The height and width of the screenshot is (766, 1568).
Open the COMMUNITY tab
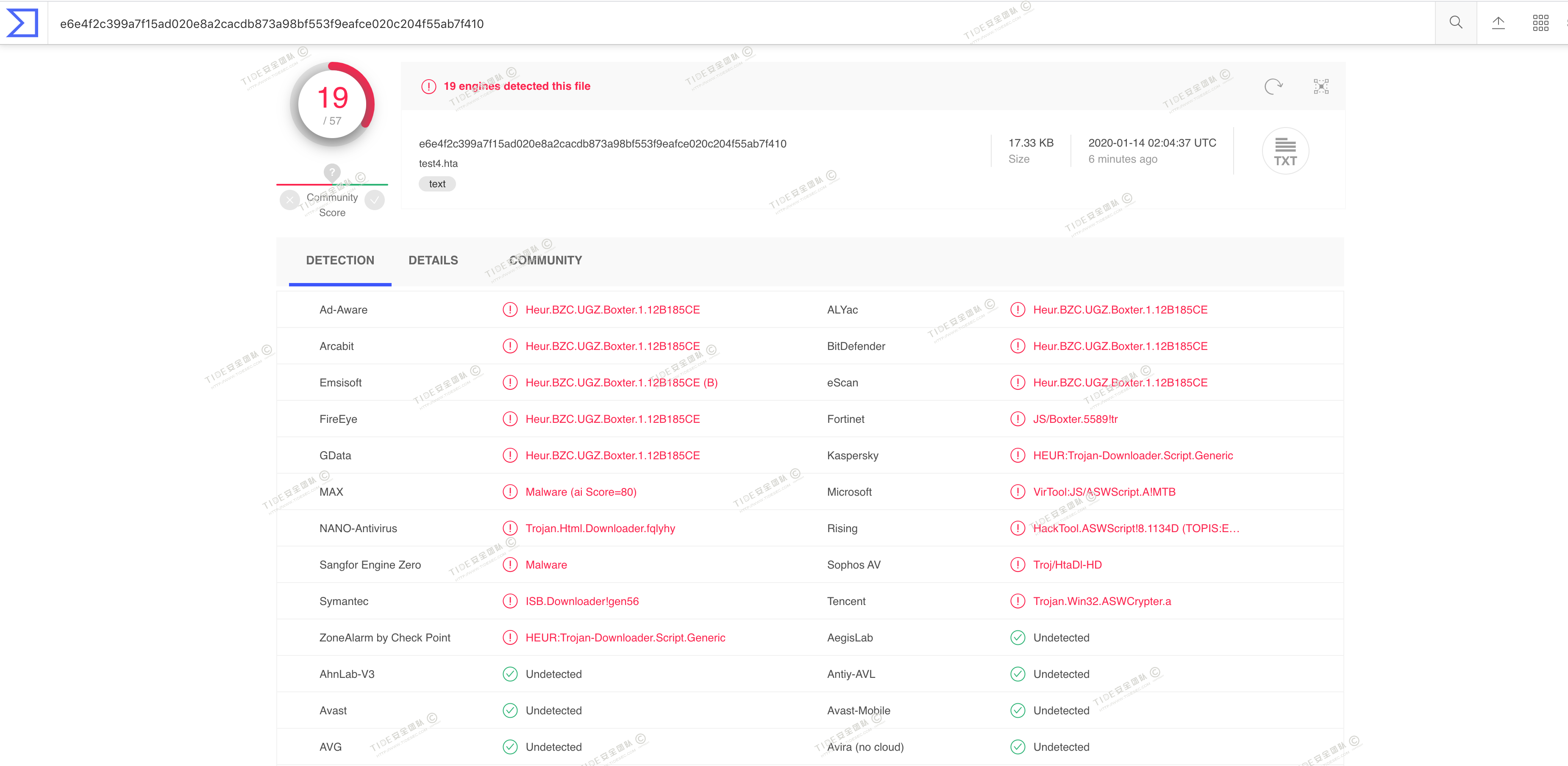pyautogui.click(x=545, y=261)
